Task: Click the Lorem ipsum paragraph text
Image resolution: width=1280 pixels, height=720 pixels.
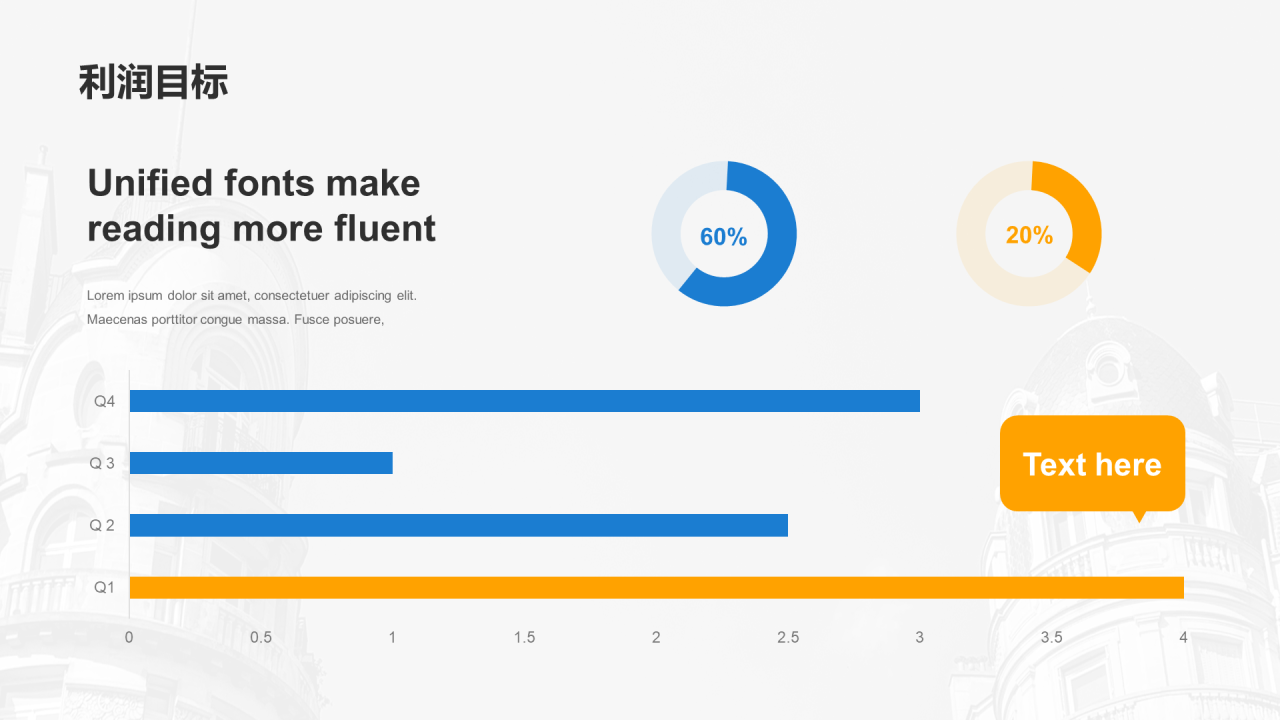Action: 252,307
